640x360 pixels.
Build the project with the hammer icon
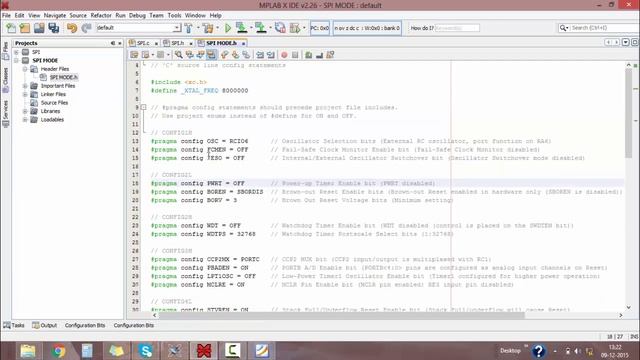[x=189, y=28]
